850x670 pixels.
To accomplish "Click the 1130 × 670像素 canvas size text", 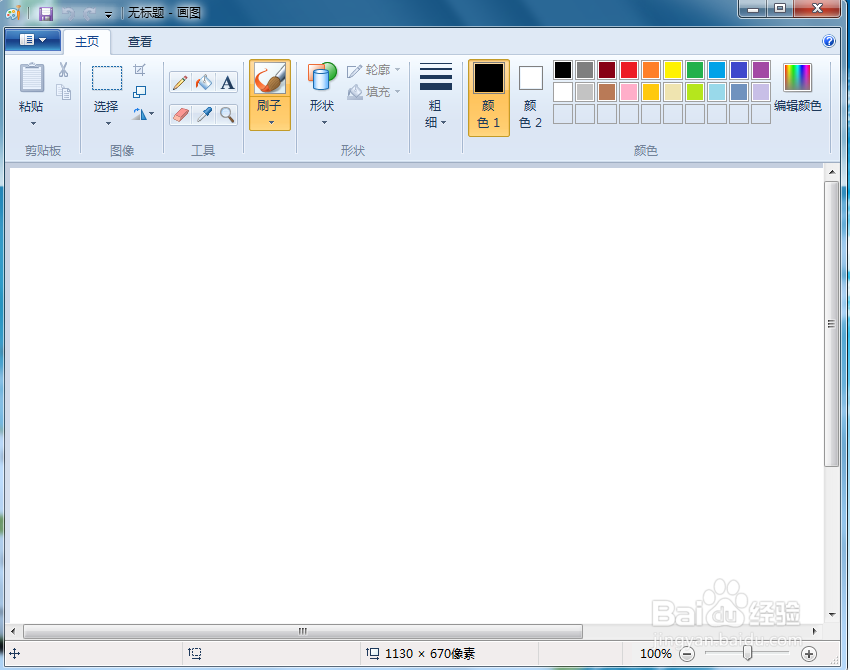I will [430, 654].
